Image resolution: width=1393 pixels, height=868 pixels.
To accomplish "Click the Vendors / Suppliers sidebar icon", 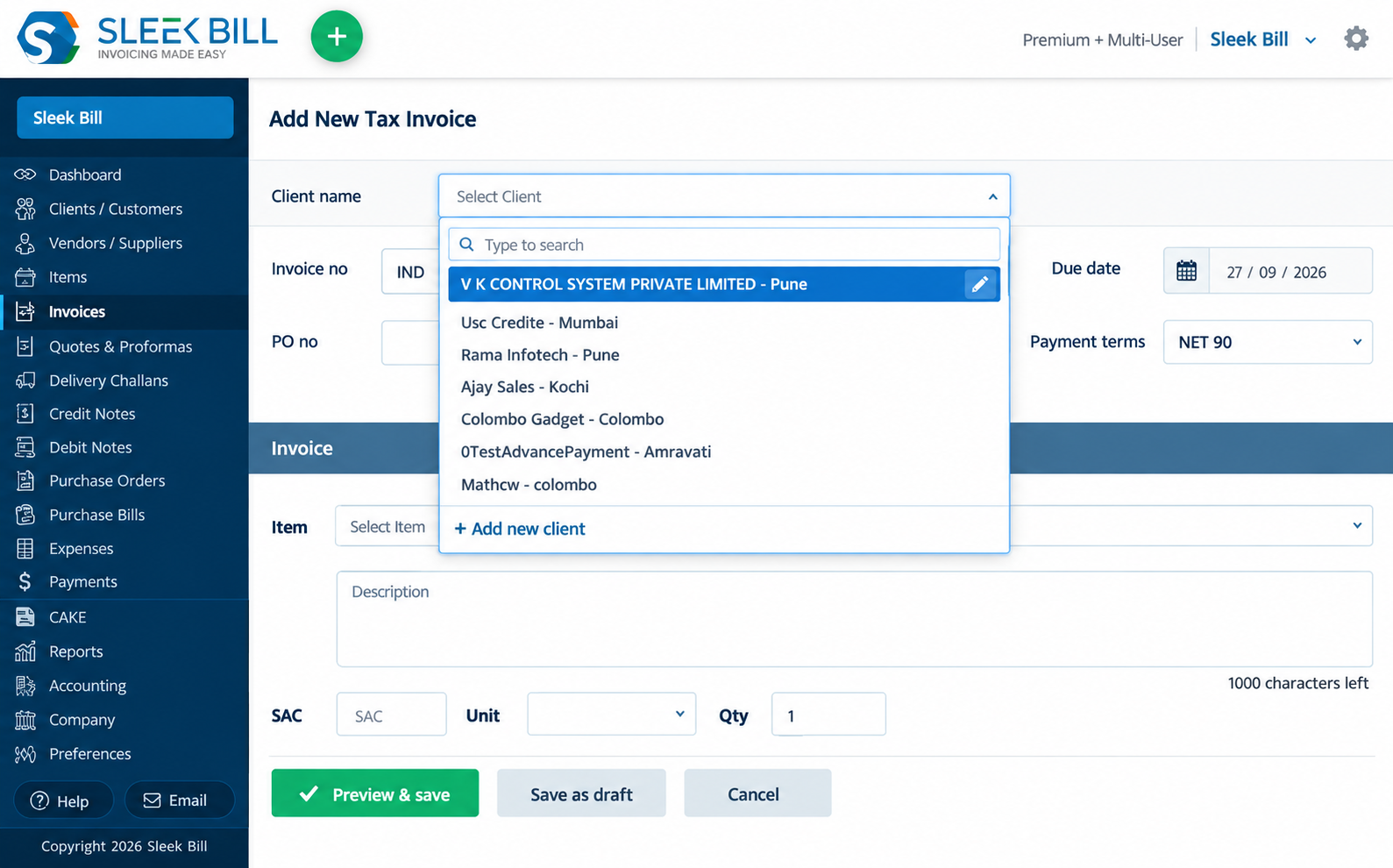I will tap(25, 243).
